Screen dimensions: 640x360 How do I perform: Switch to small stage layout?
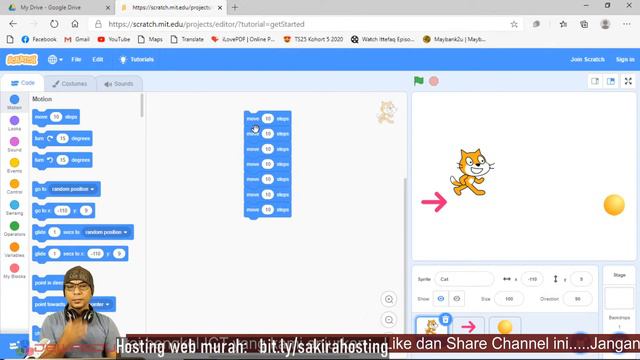[595, 81]
